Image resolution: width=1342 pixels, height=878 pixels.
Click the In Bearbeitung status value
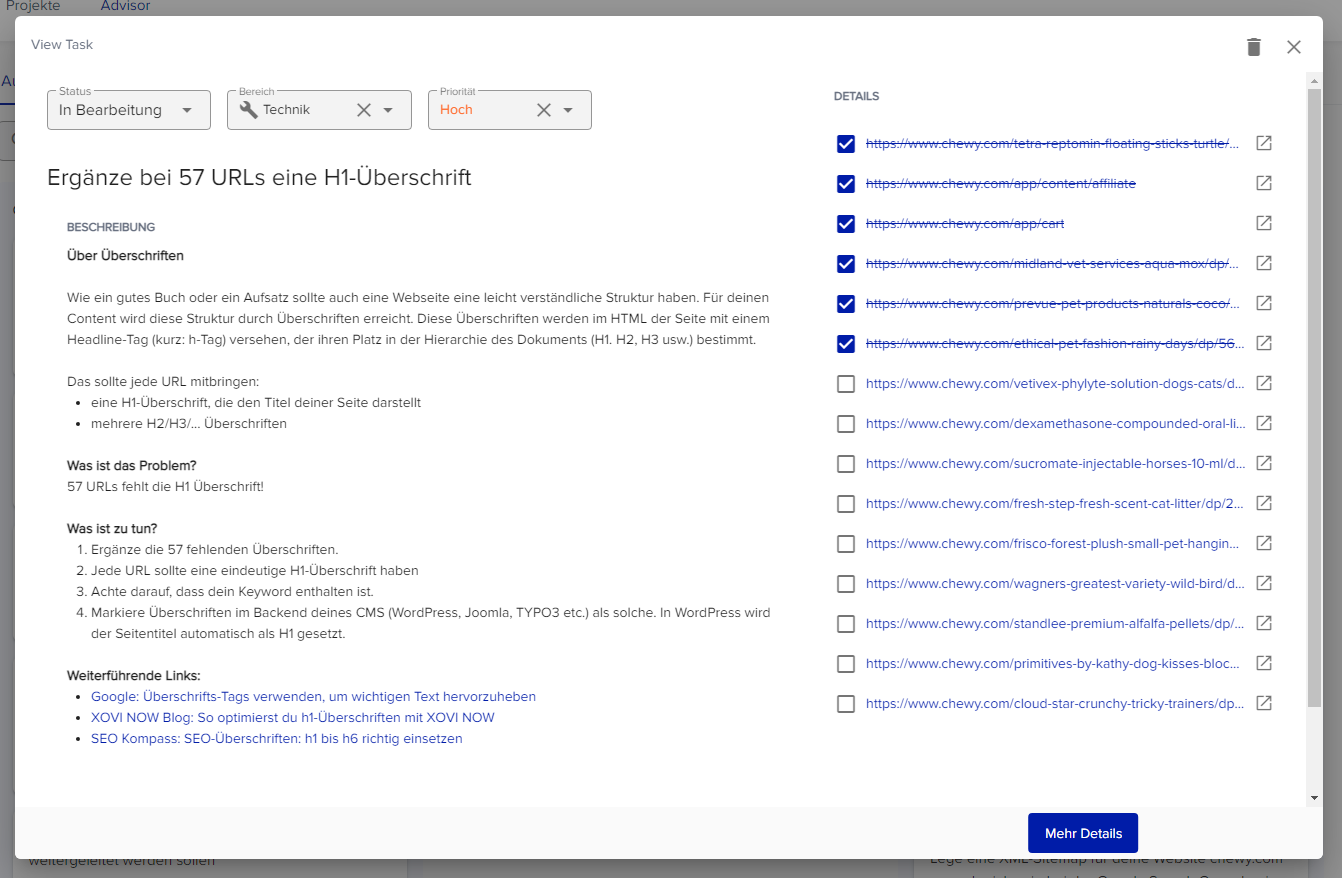click(110, 110)
